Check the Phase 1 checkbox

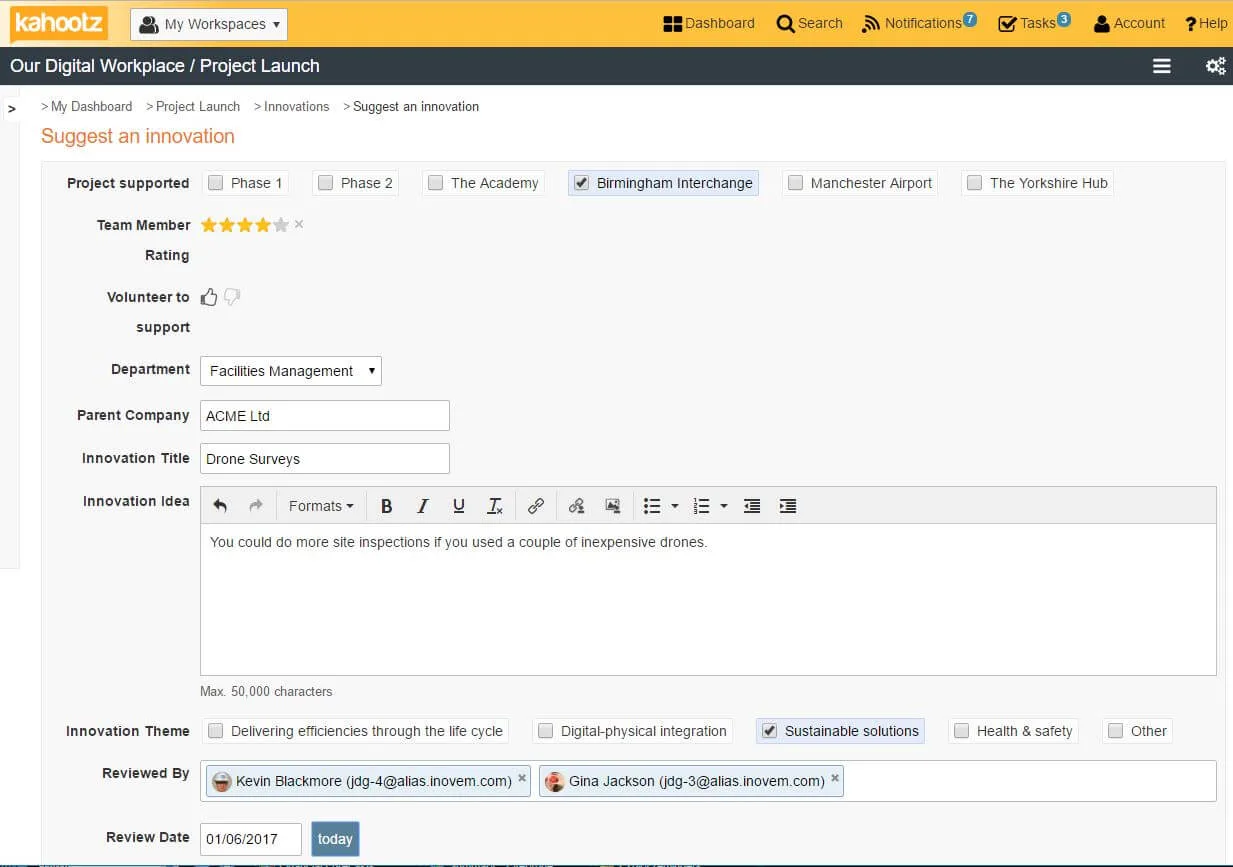tap(215, 183)
